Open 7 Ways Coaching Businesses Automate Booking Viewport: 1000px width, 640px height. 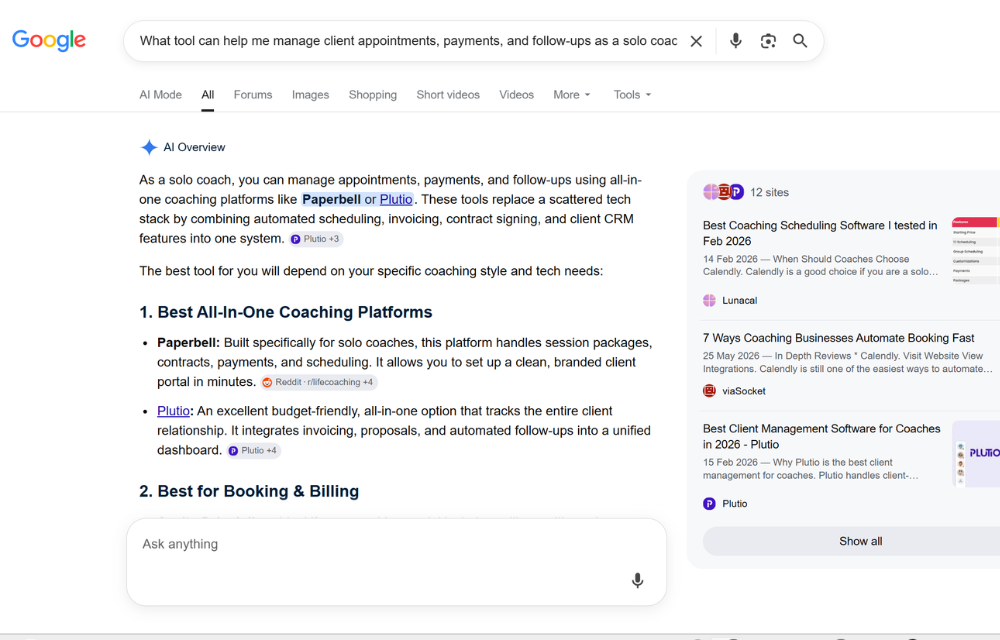[x=839, y=338]
